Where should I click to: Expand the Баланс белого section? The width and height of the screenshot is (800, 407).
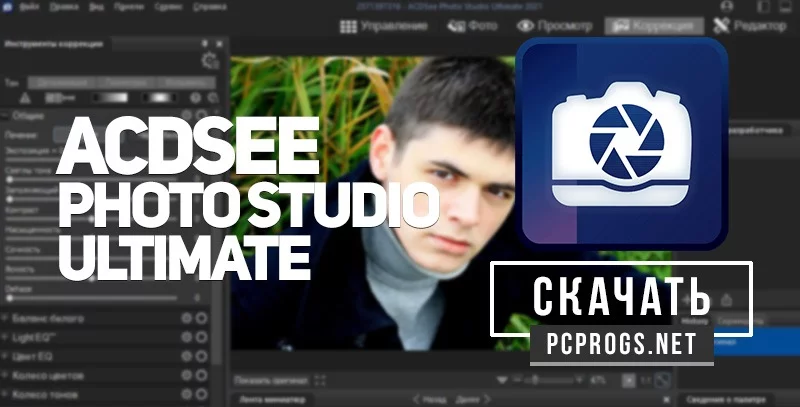(x=5, y=318)
